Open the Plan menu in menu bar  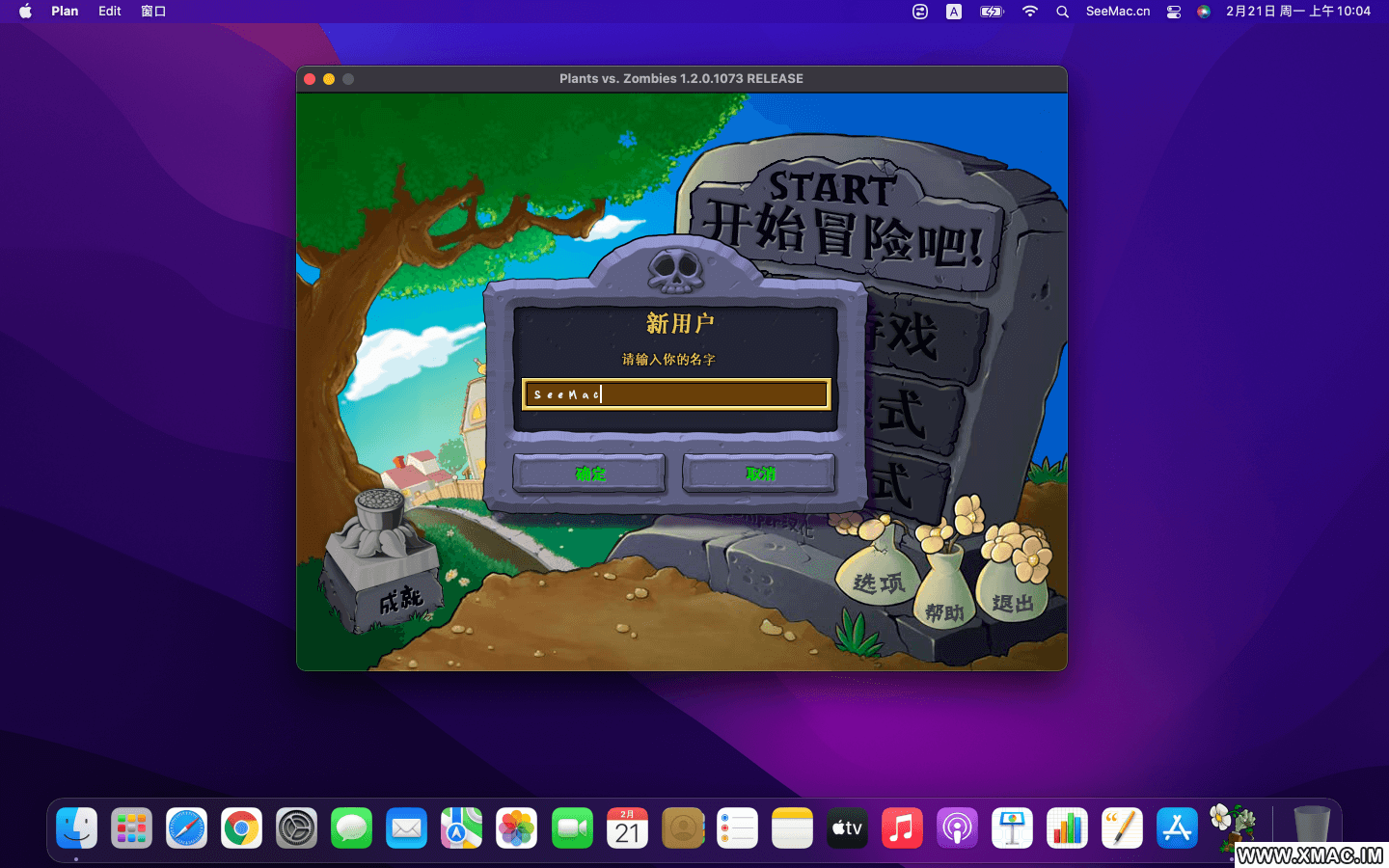click(65, 12)
